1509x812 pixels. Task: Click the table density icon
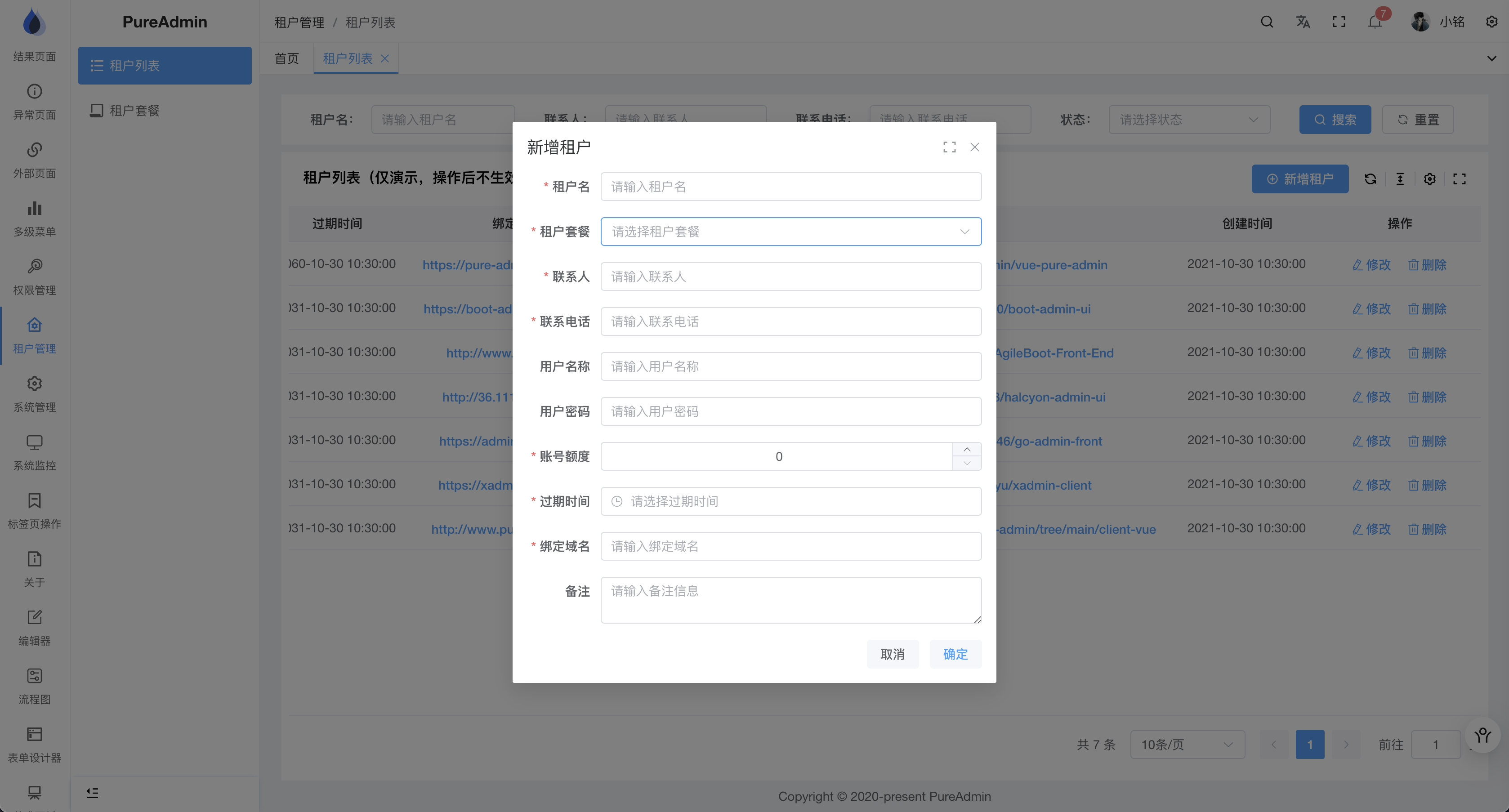point(1400,179)
